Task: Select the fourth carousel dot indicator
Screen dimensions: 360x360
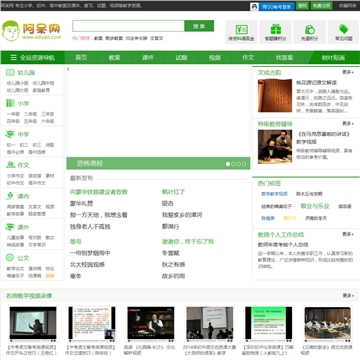Action: (x=244, y=164)
